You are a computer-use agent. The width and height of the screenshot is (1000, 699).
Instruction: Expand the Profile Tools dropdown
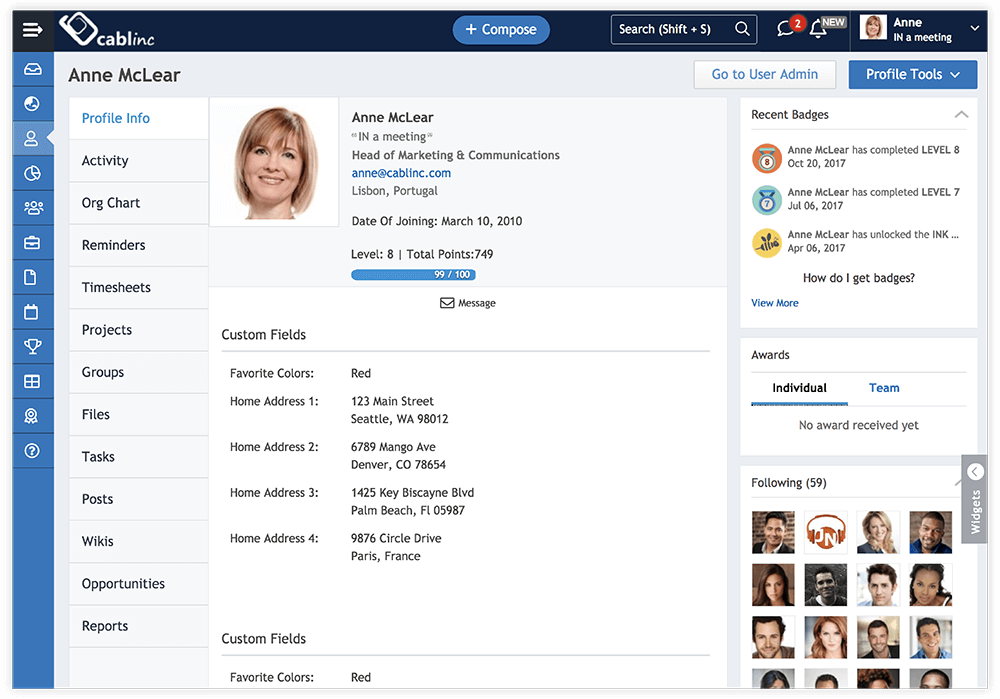912,75
